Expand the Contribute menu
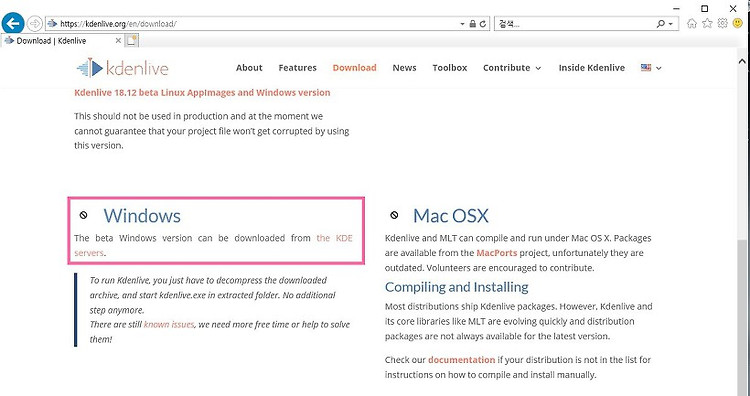 512,68
